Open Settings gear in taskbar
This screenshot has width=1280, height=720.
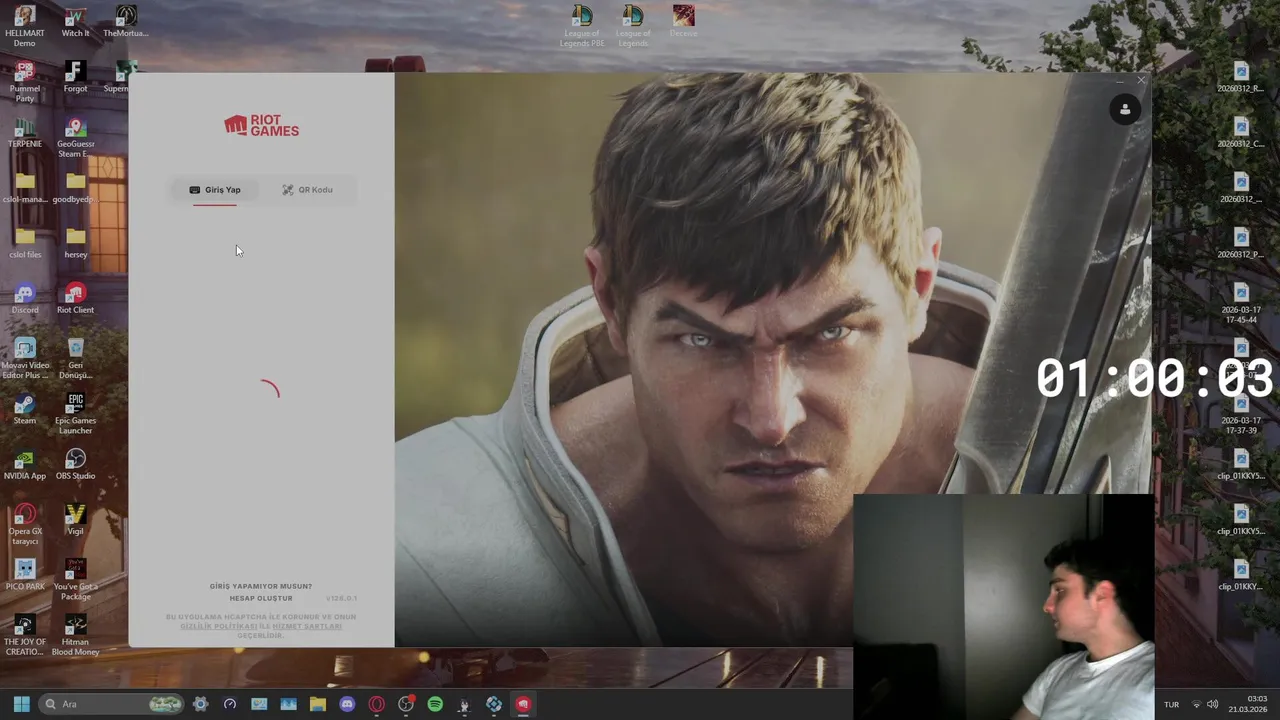point(200,704)
